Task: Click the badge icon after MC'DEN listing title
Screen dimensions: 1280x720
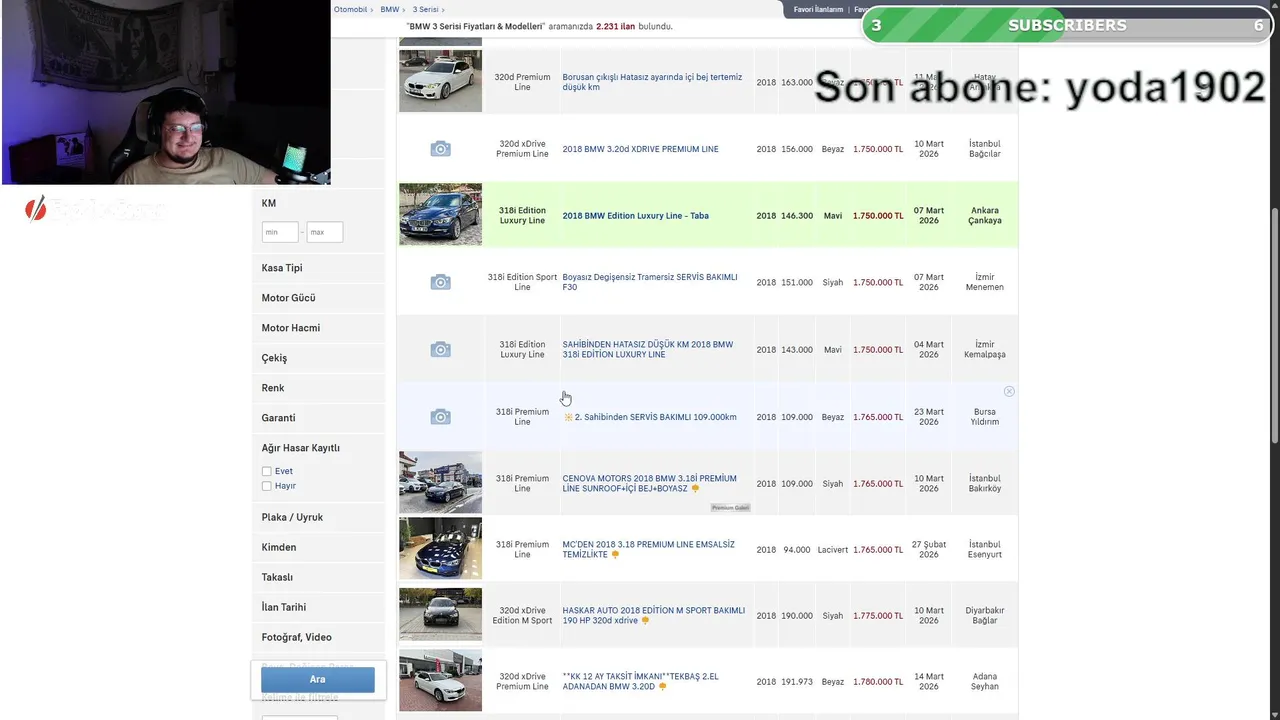Action: tap(615, 555)
